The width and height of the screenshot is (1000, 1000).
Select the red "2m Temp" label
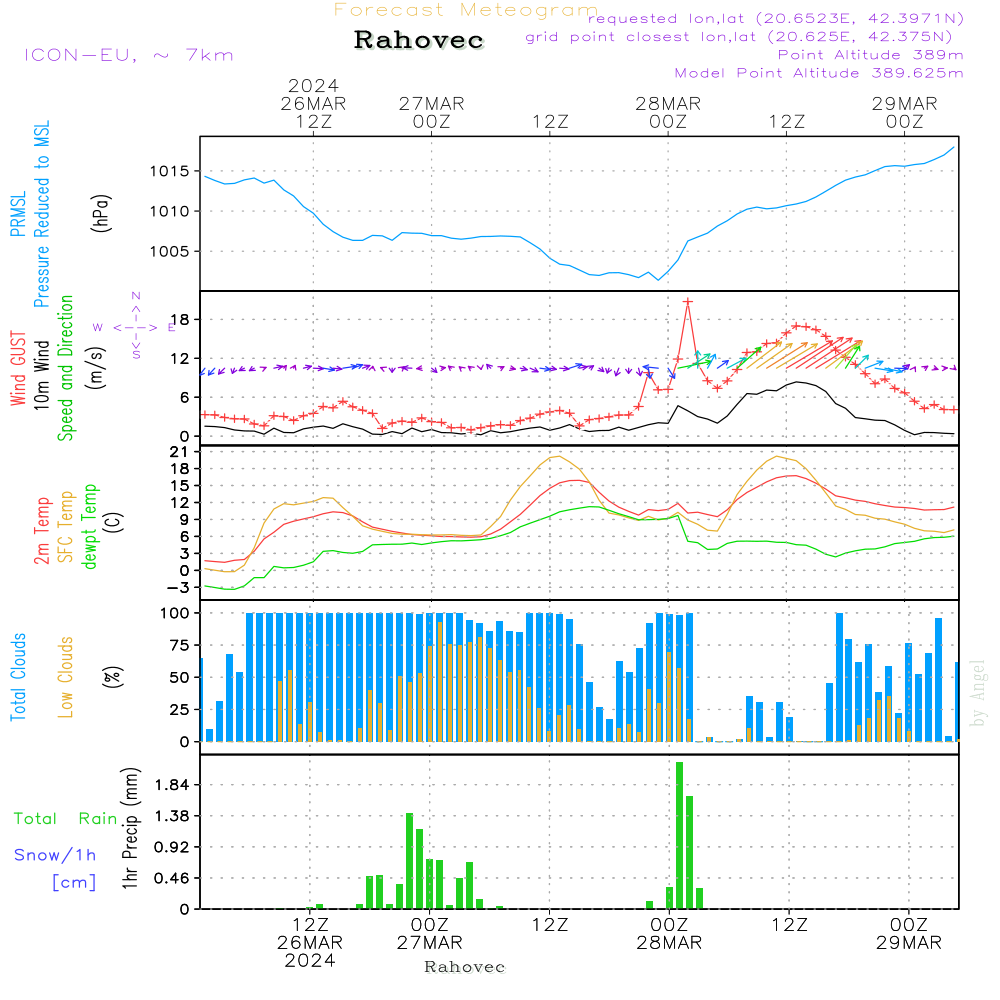coord(41,531)
